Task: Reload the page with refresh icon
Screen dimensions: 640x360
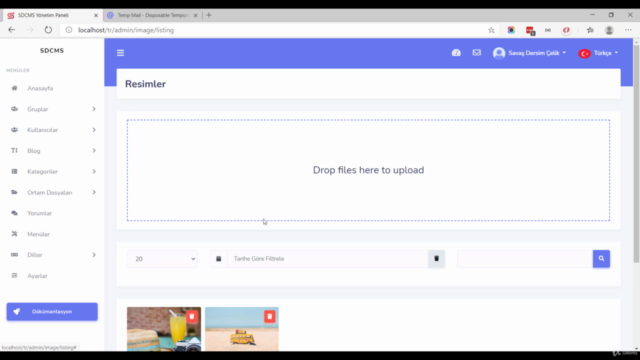Action: (x=48, y=30)
